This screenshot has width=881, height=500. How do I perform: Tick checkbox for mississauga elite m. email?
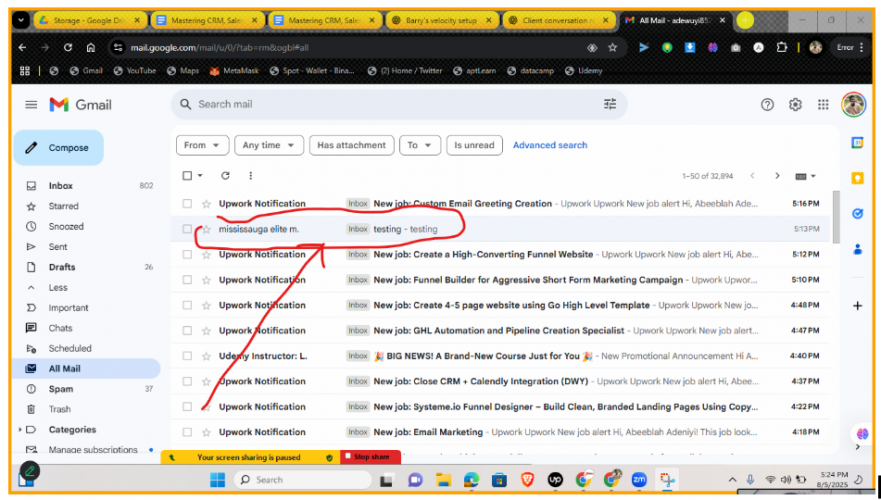pos(187,229)
